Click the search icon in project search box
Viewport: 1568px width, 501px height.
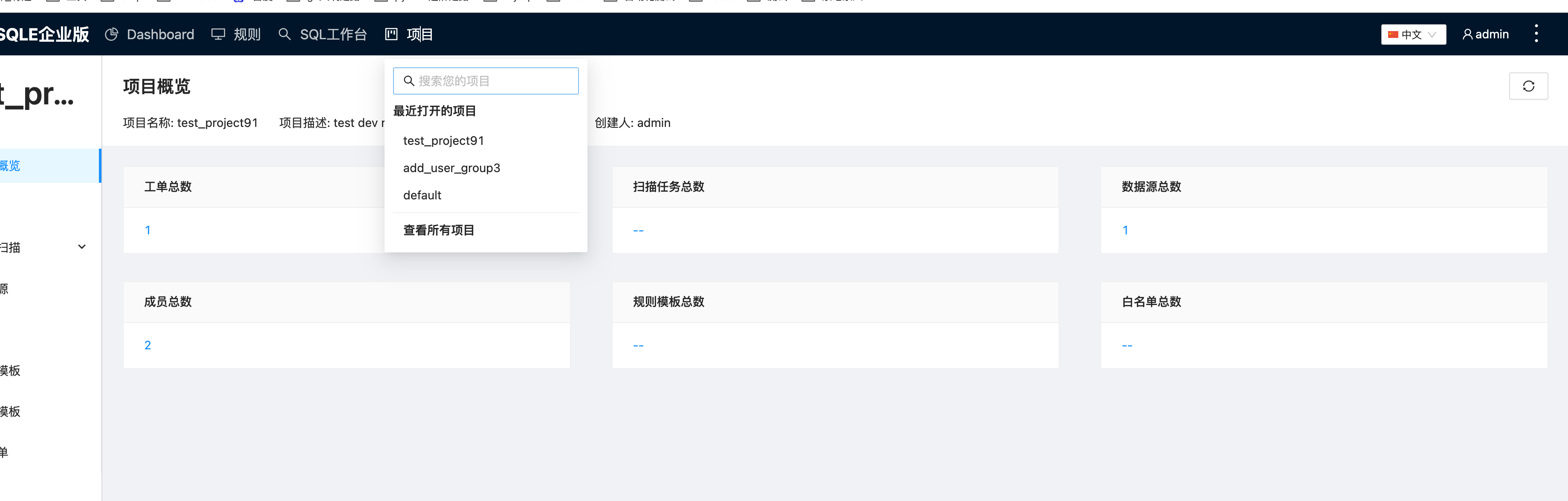point(409,81)
